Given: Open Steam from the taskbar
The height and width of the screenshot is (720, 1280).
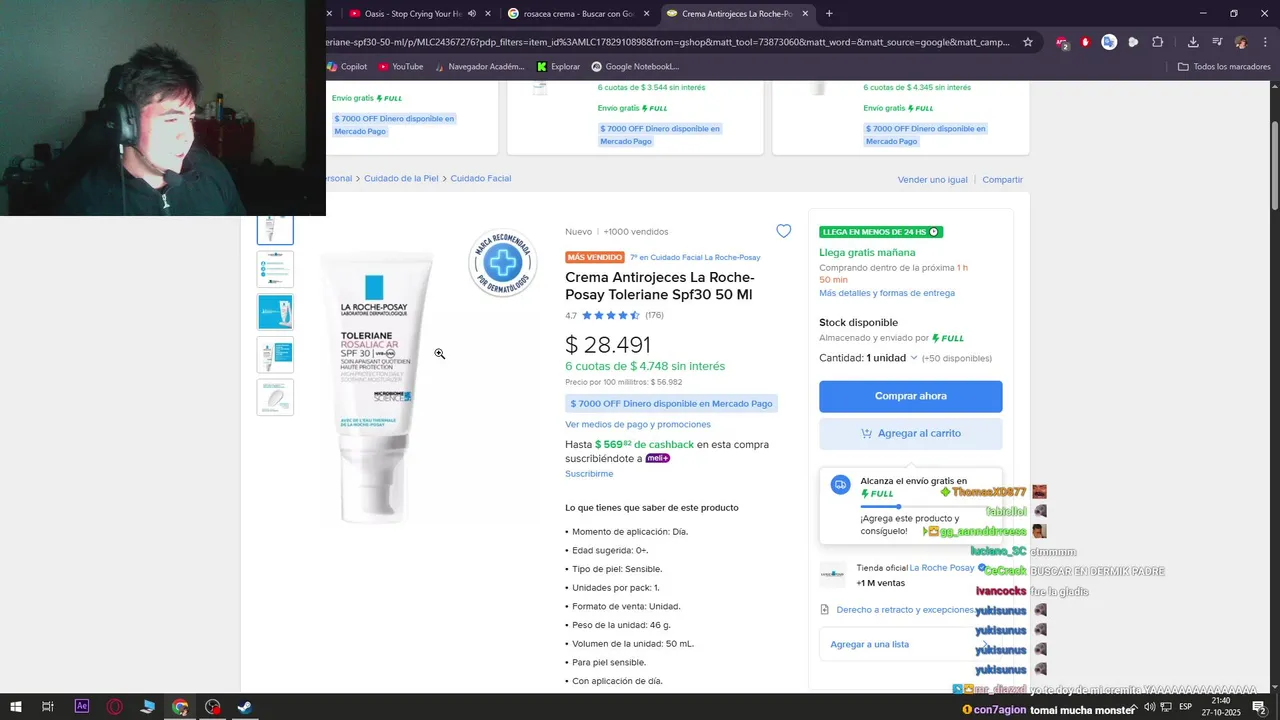Looking at the screenshot, I should 245,707.
